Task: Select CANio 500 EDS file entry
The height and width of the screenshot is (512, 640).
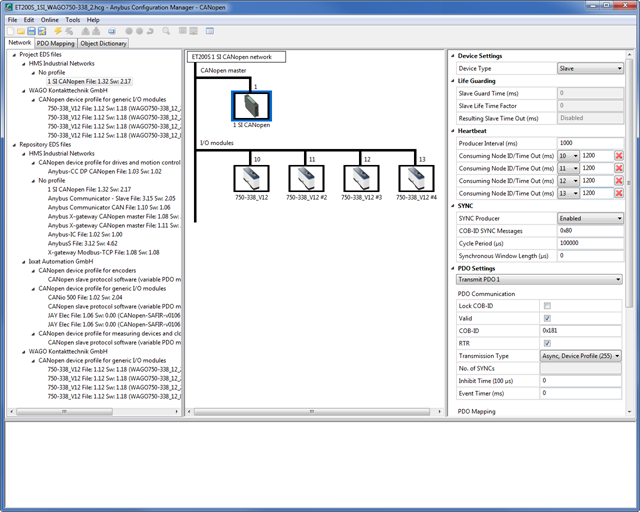Action: pos(85,297)
